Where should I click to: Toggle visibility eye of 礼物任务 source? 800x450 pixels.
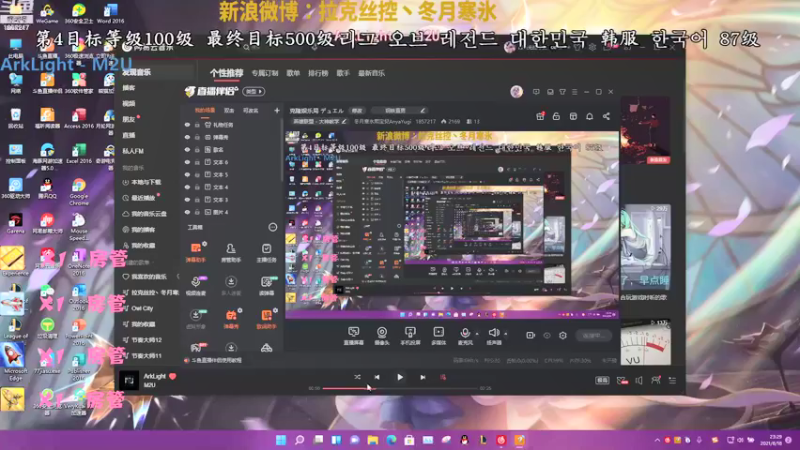(187, 124)
